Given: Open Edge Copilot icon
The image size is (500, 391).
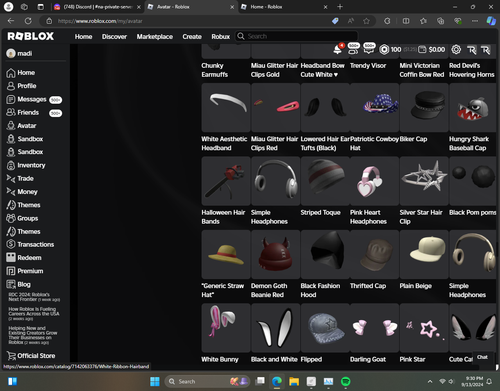Looking at the screenshot, I should tap(491, 21).
